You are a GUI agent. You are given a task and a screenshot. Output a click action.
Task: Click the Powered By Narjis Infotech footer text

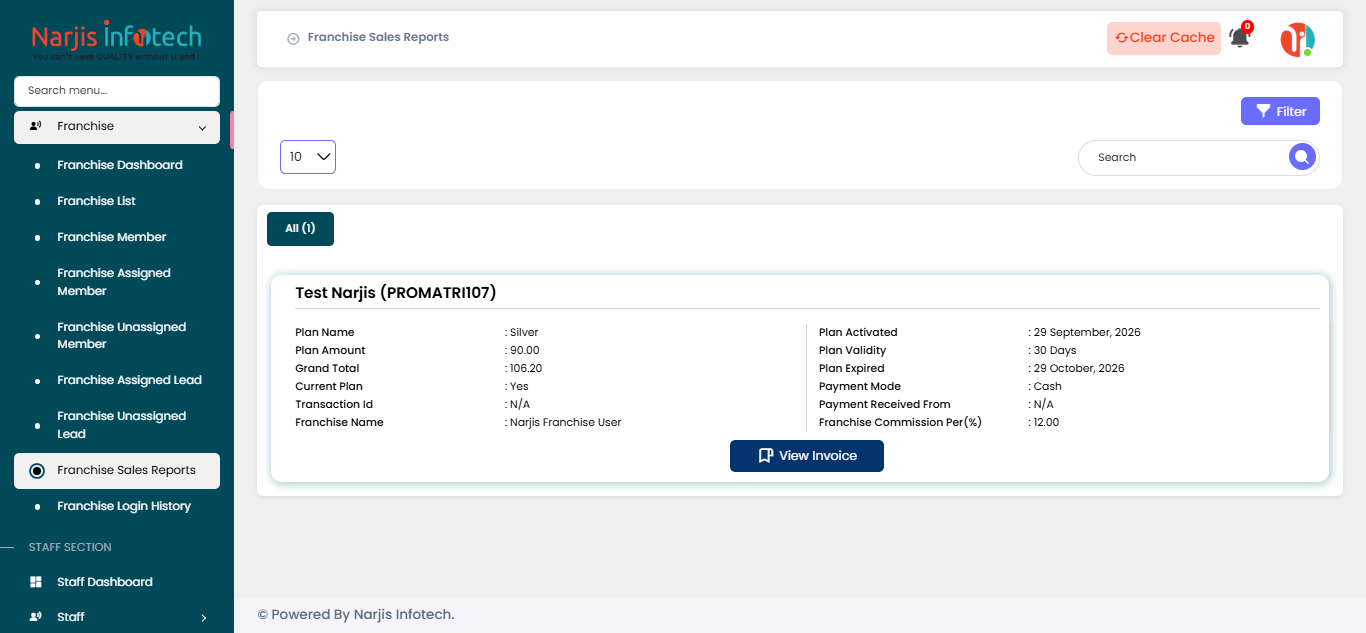pos(356,614)
